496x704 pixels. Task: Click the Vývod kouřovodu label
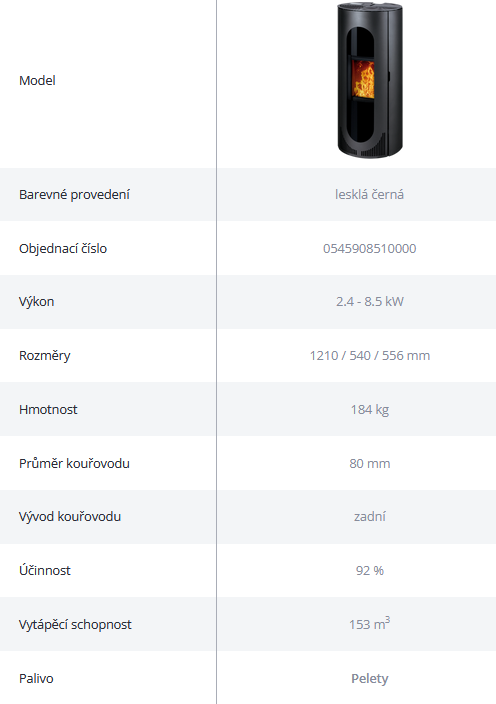70,517
